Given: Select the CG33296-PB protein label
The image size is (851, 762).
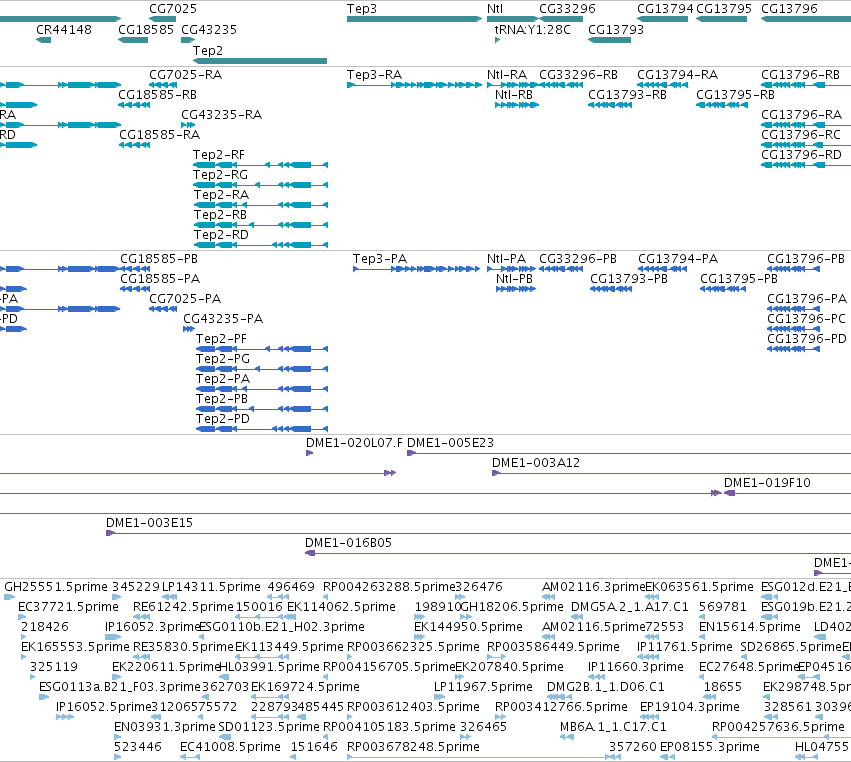Looking at the screenshot, I should click(578, 258).
